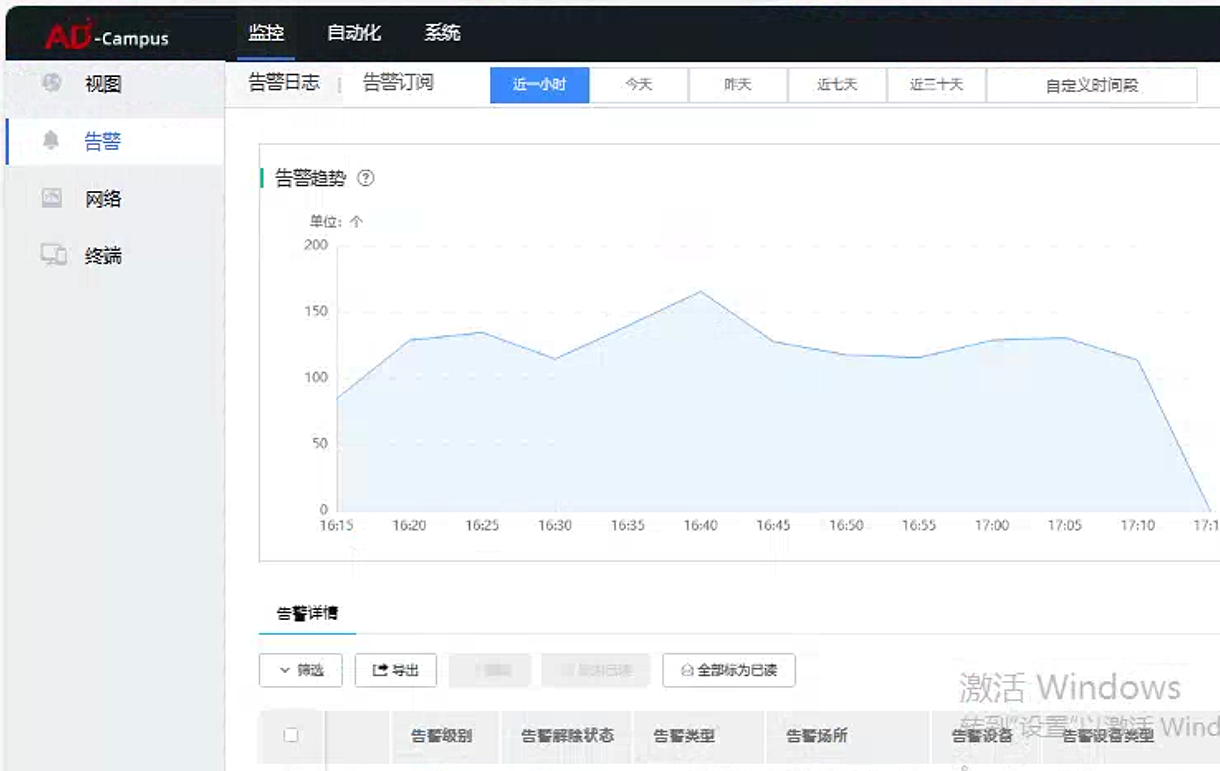Click the 导出 export button

(396, 670)
